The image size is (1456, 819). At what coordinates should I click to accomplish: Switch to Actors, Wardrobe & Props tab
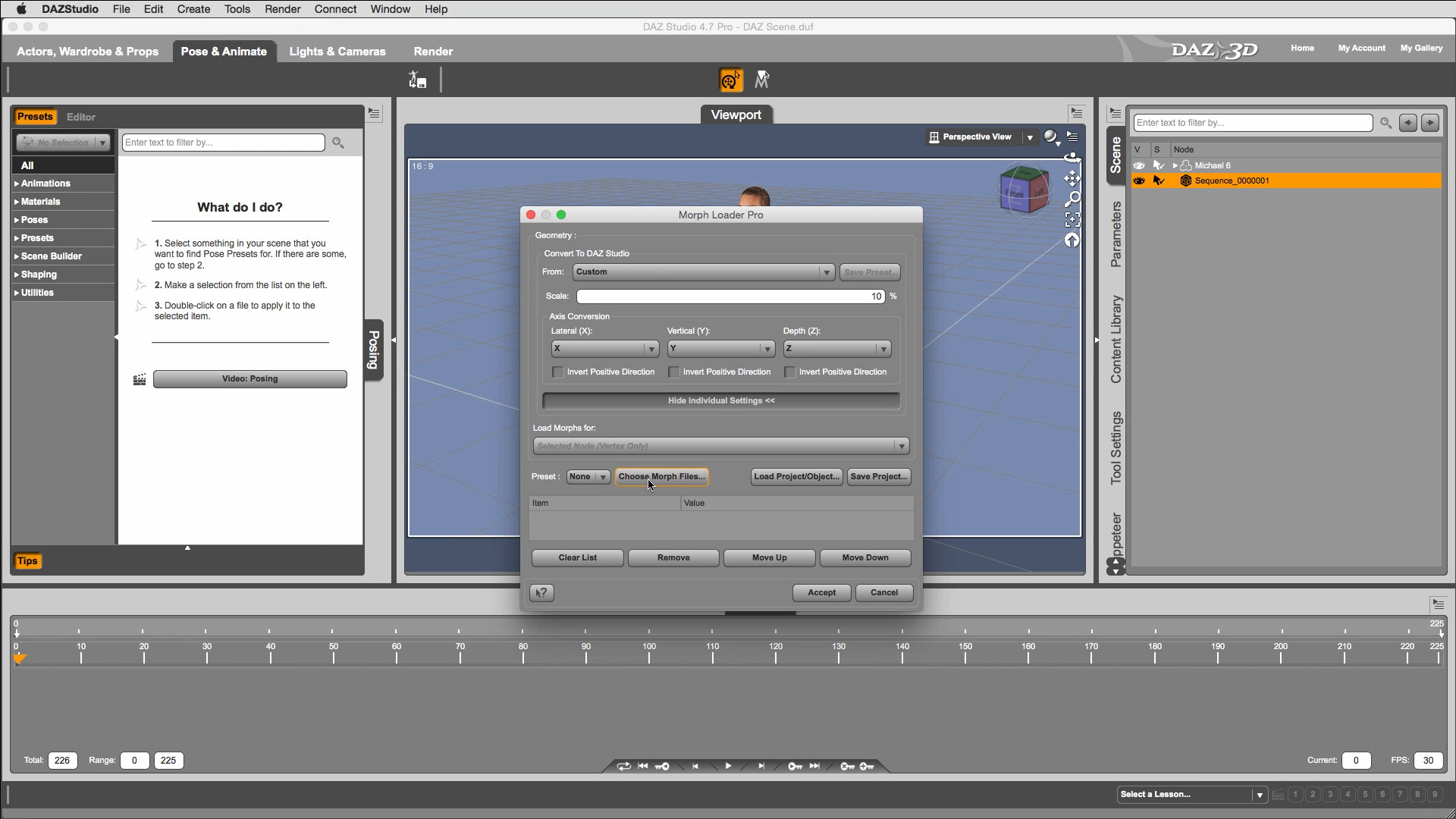tap(87, 52)
